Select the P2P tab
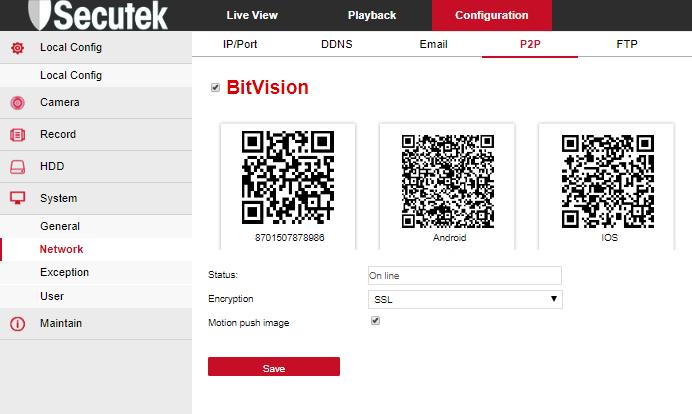The width and height of the screenshot is (692, 414). coord(530,44)
